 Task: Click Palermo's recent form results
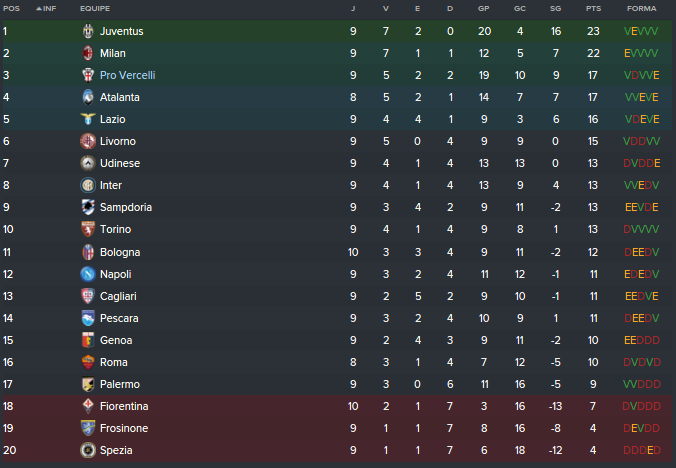point(641,383)
